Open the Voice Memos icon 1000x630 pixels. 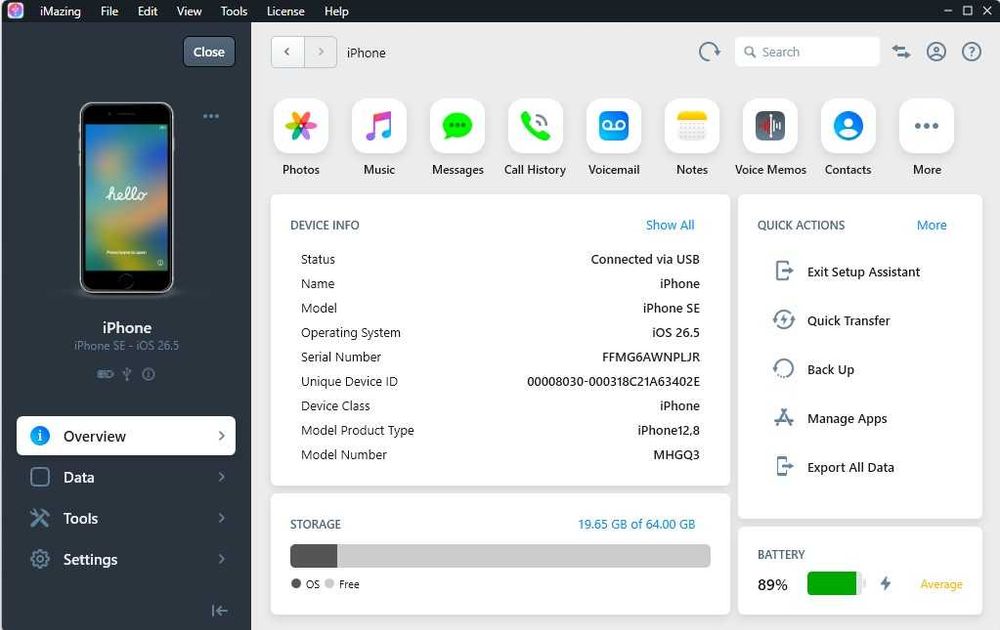(770, 126)
